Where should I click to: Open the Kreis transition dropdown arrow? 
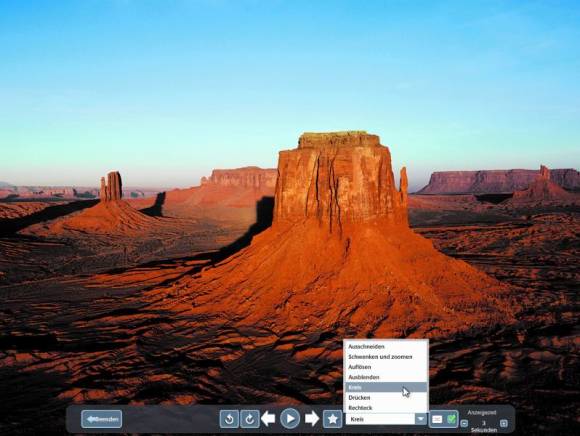421,419
